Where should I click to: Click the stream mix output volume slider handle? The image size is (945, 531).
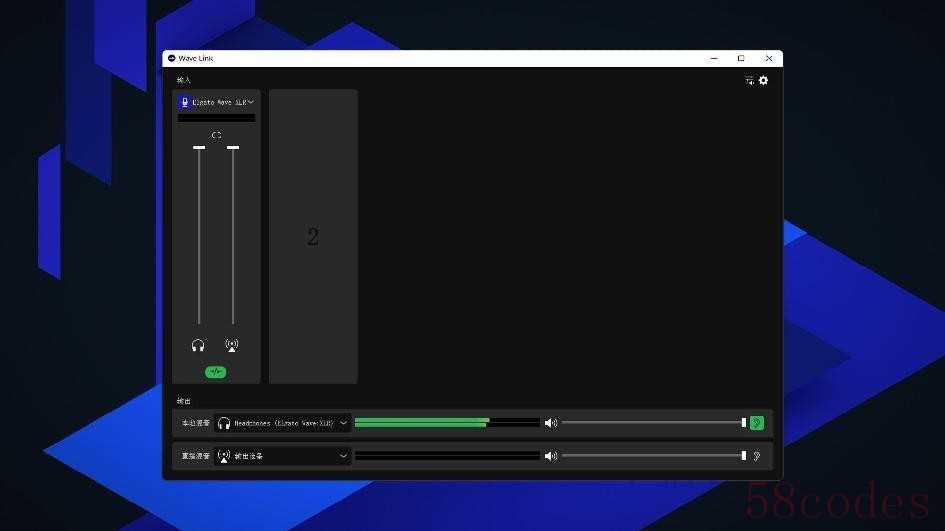click(x=744, y=456)
